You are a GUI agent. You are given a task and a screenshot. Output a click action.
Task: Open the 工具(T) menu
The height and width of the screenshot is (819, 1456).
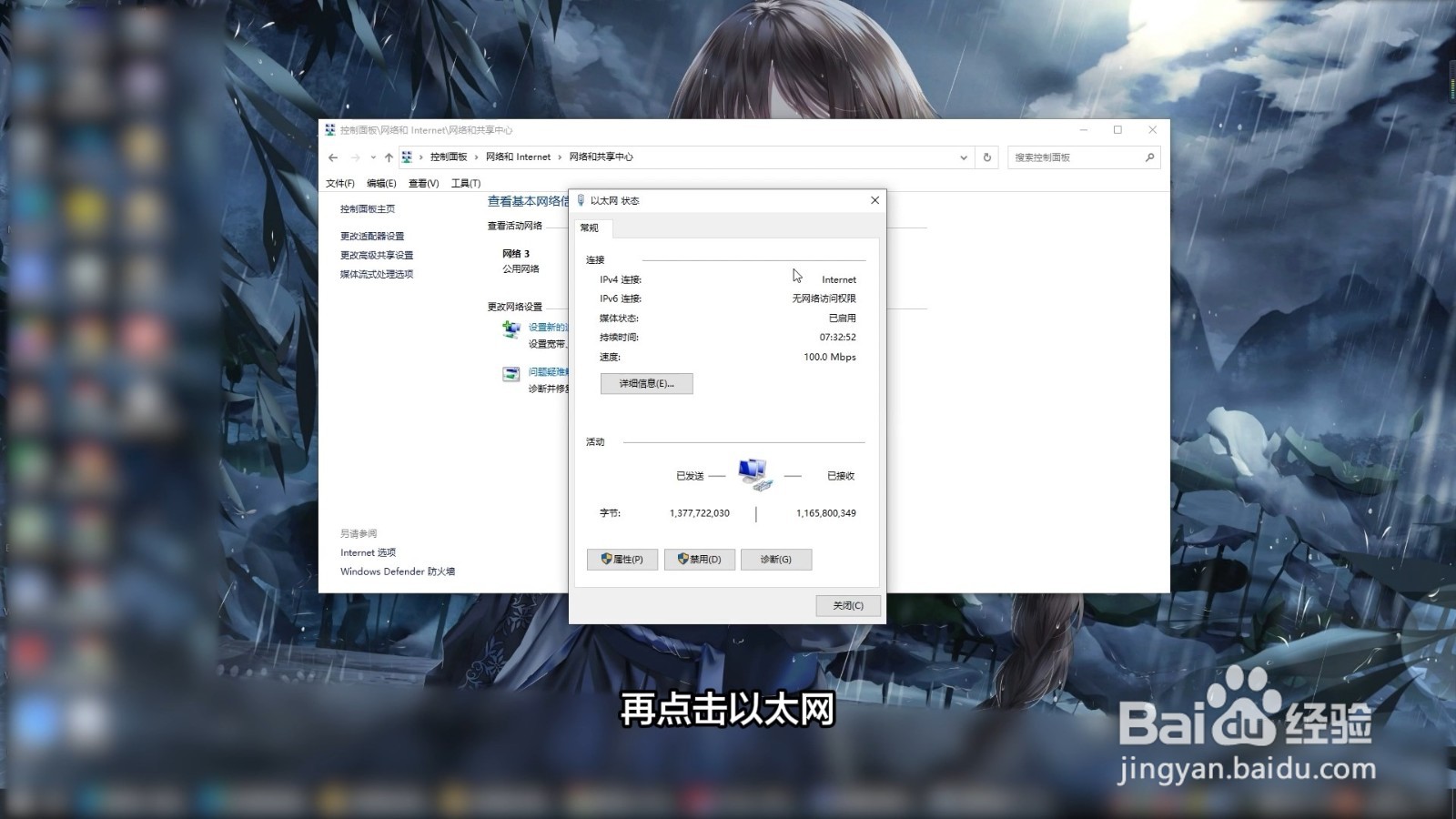click(x=466, y=183)
